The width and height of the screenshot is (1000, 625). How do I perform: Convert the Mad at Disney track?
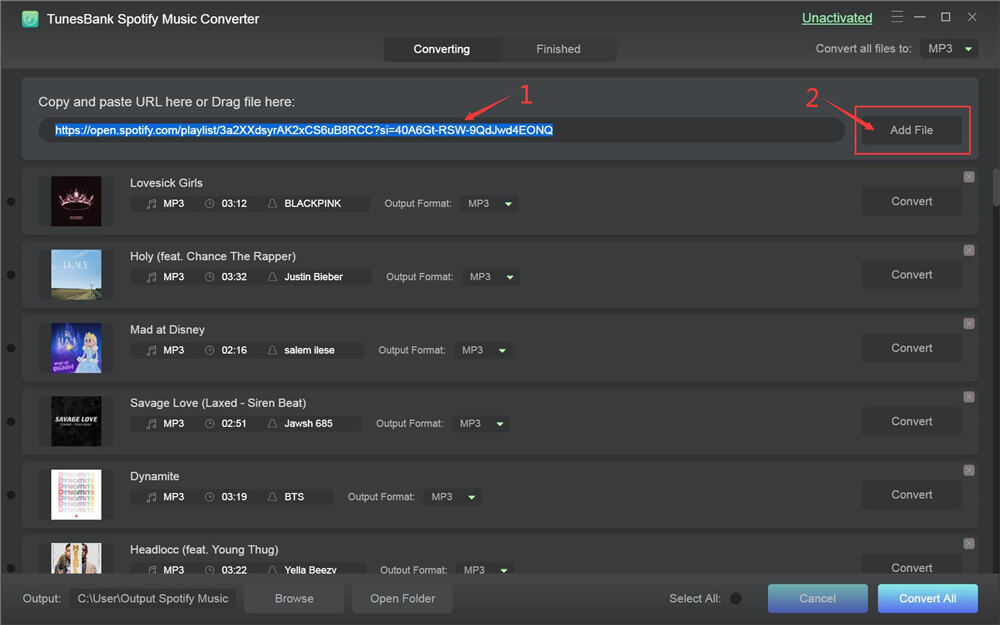tap(911, 348)
